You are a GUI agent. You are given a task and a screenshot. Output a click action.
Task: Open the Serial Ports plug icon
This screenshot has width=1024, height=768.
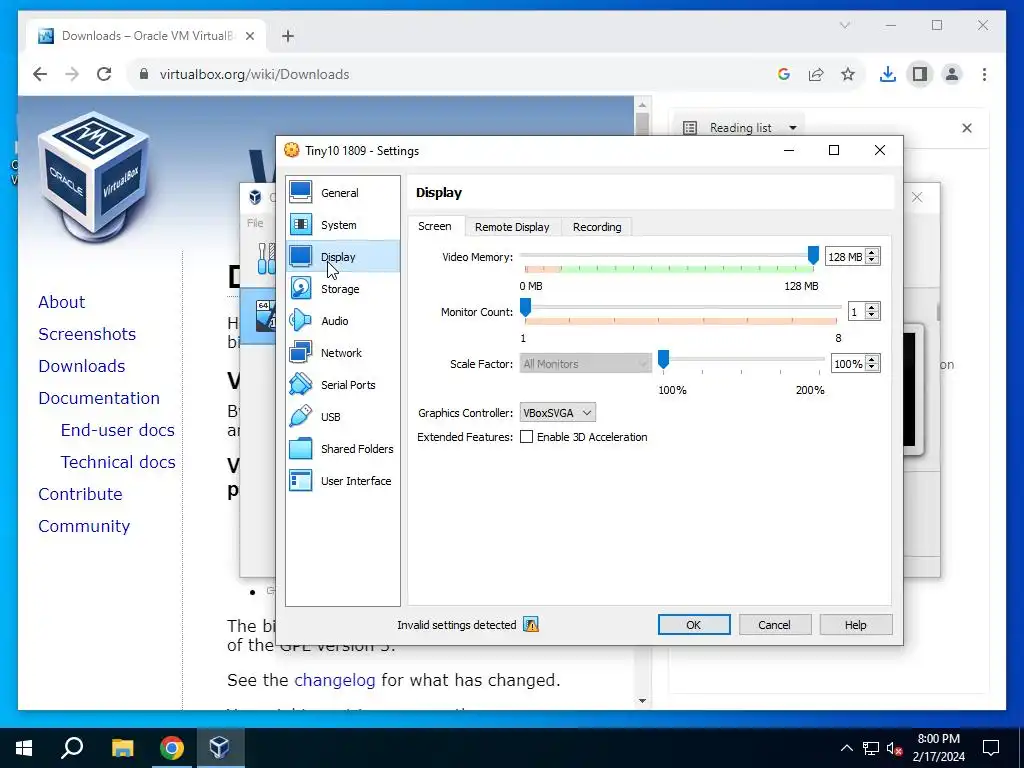pos(300,385)
